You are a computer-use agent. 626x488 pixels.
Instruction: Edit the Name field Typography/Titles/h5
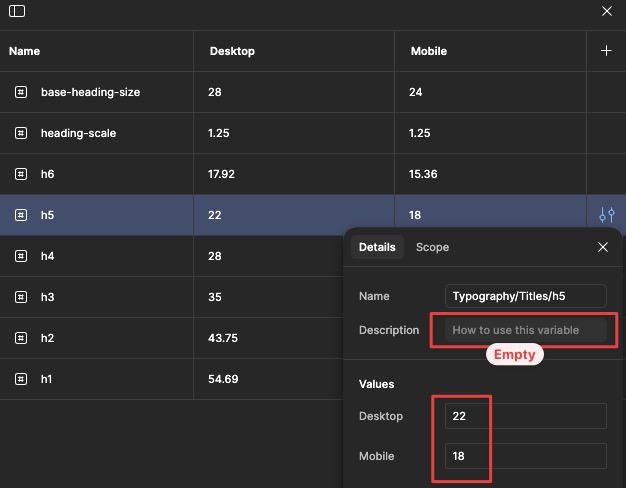click(525, 296)
